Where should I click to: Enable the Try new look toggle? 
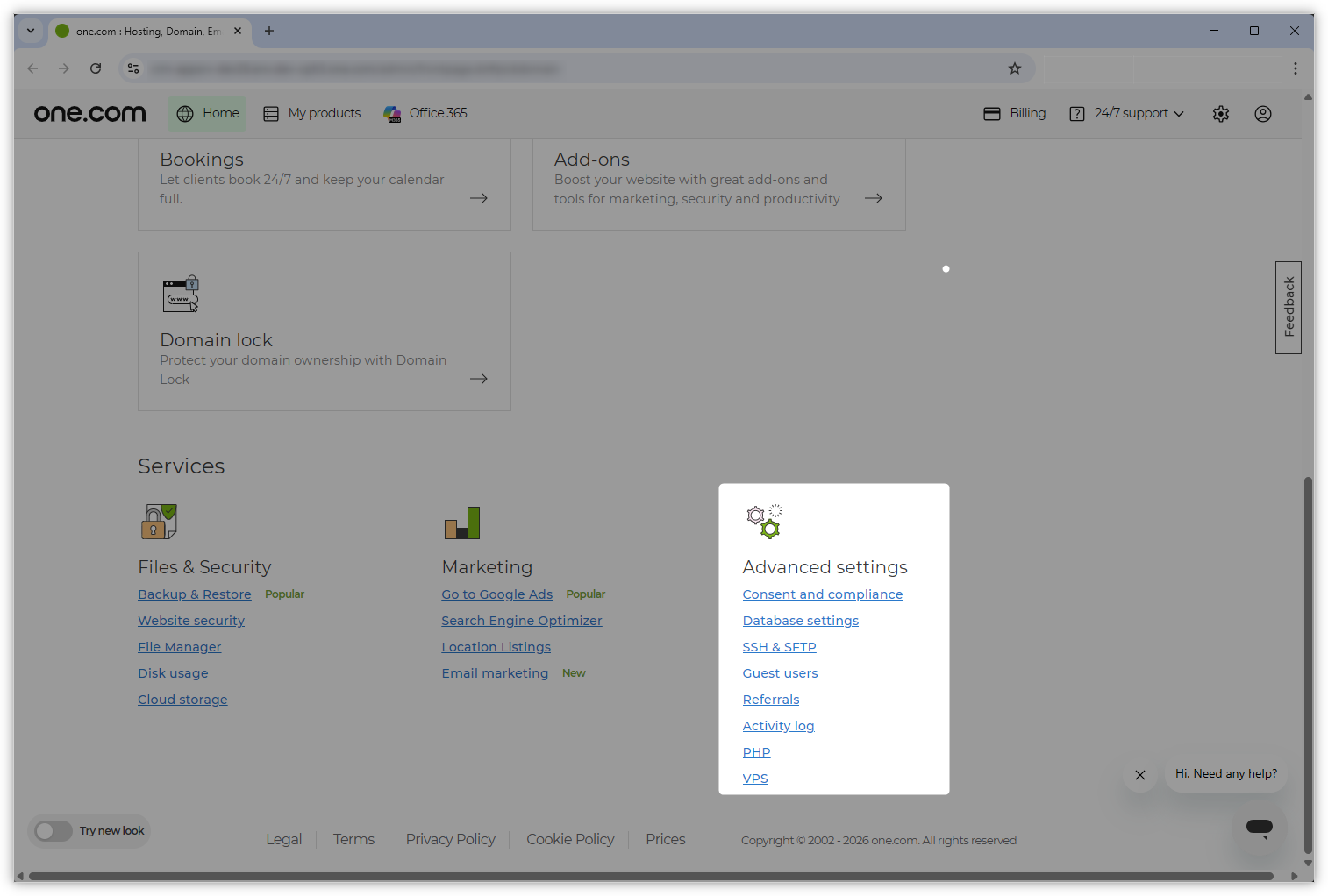pos(53,830)
